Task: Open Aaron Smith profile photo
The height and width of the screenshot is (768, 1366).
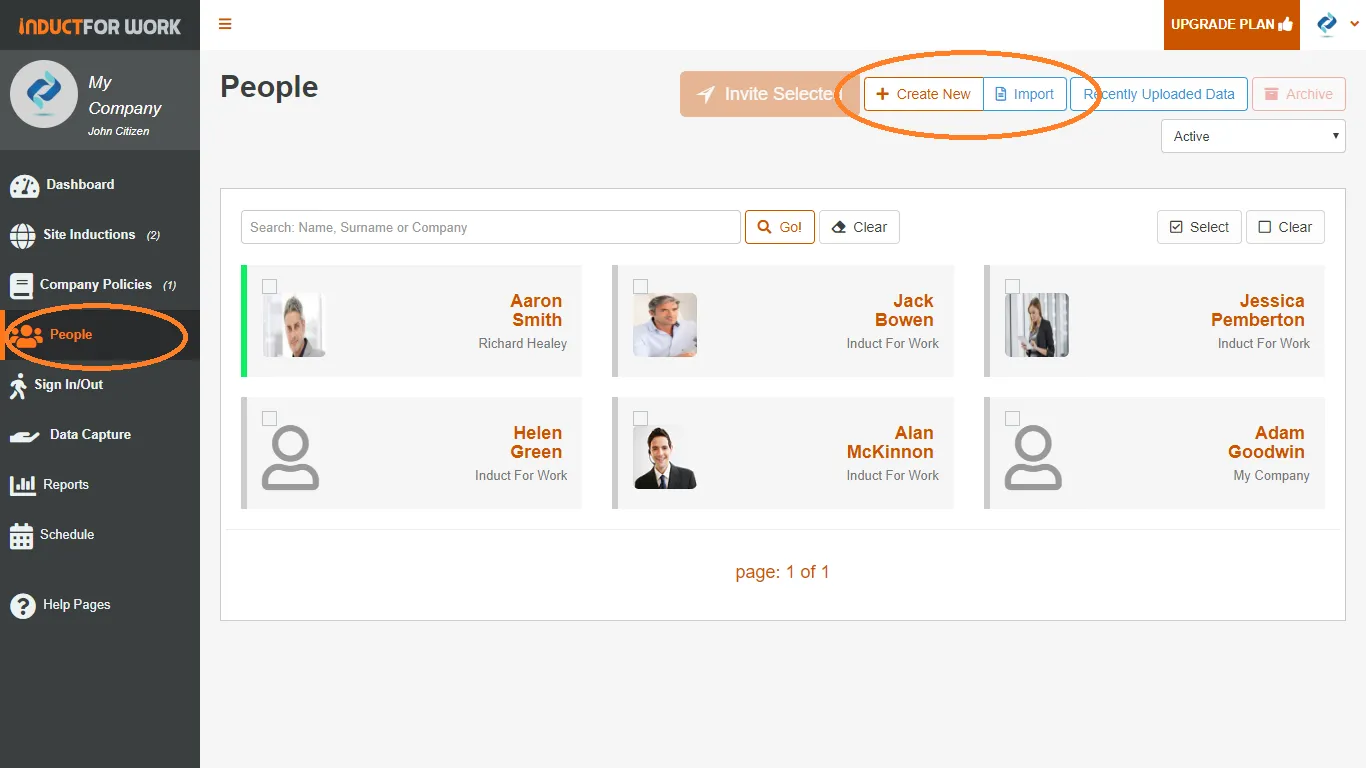Action: [x=293, y=325]
